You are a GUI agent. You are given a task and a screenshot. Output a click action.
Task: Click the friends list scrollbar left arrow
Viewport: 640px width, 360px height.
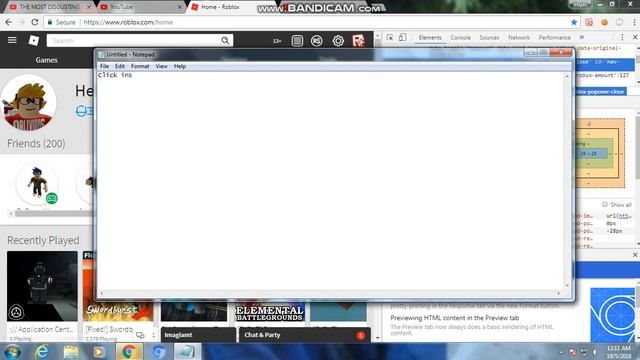pyautogui.click(x=11, y=213)
